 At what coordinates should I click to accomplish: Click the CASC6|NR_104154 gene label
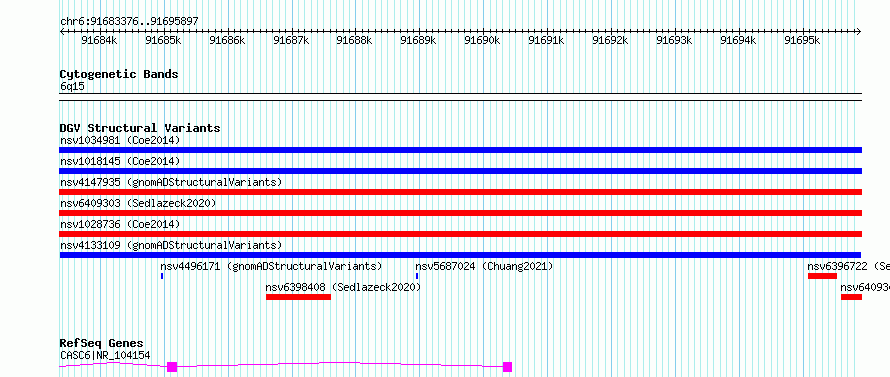click(x=105, y=355)
